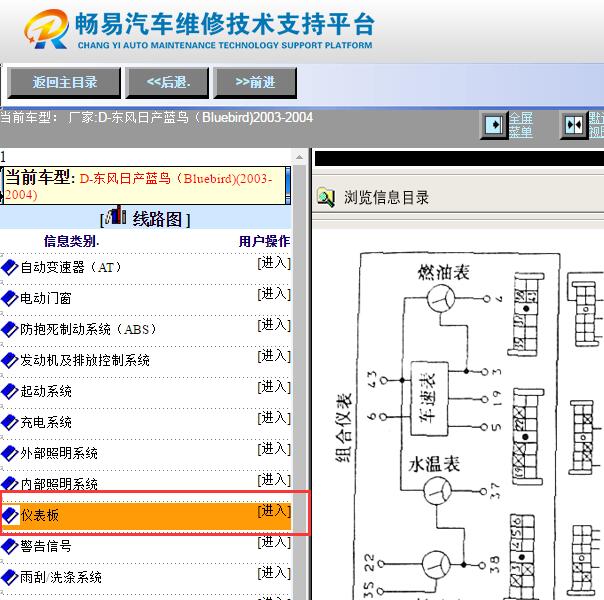Click the blue book icon for 电动门窗
604x600 pixels.
click(x=9, y=298)
